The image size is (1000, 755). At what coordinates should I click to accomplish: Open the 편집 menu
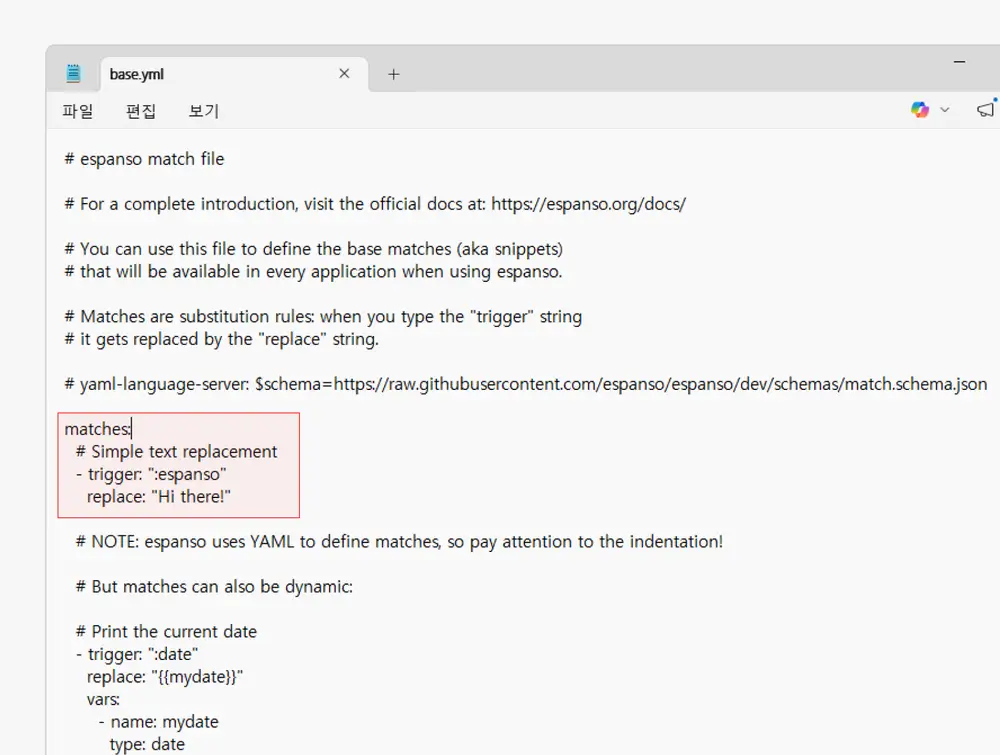pos(141,111)
